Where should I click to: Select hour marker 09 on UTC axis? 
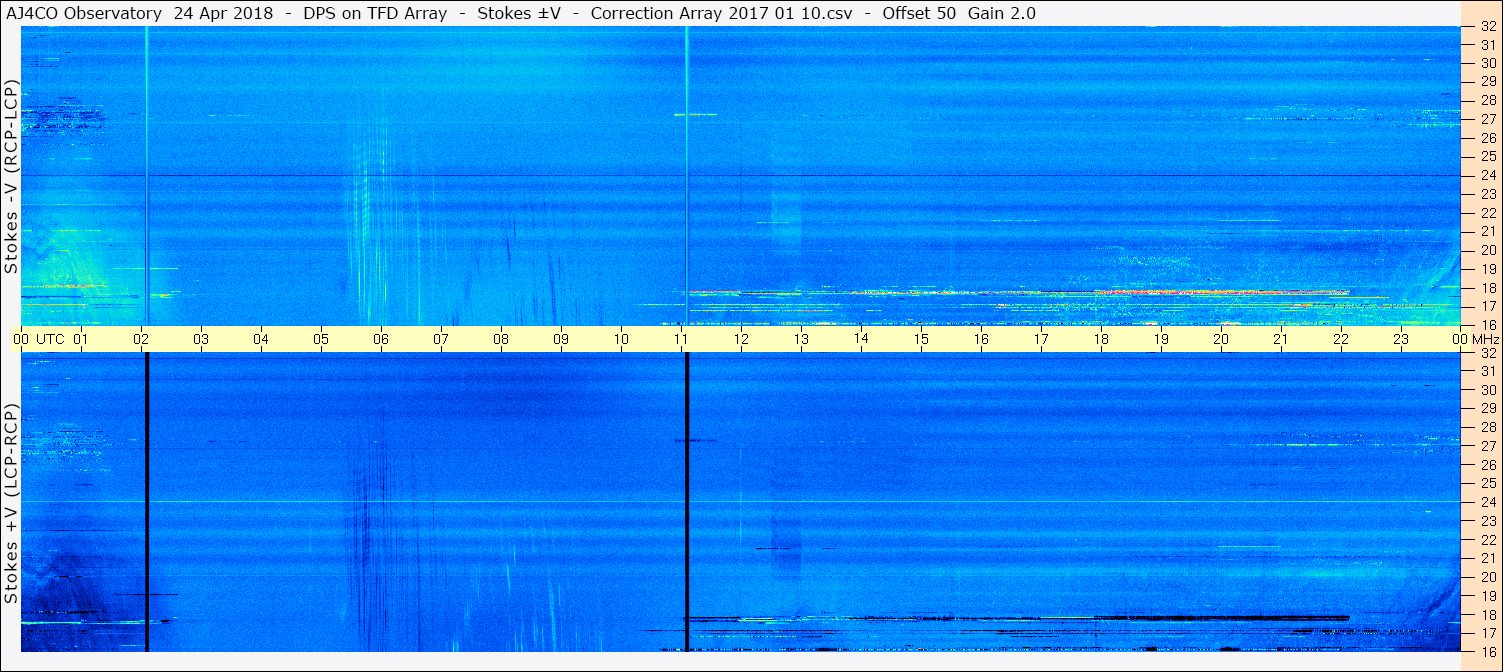tap(561, 339)
